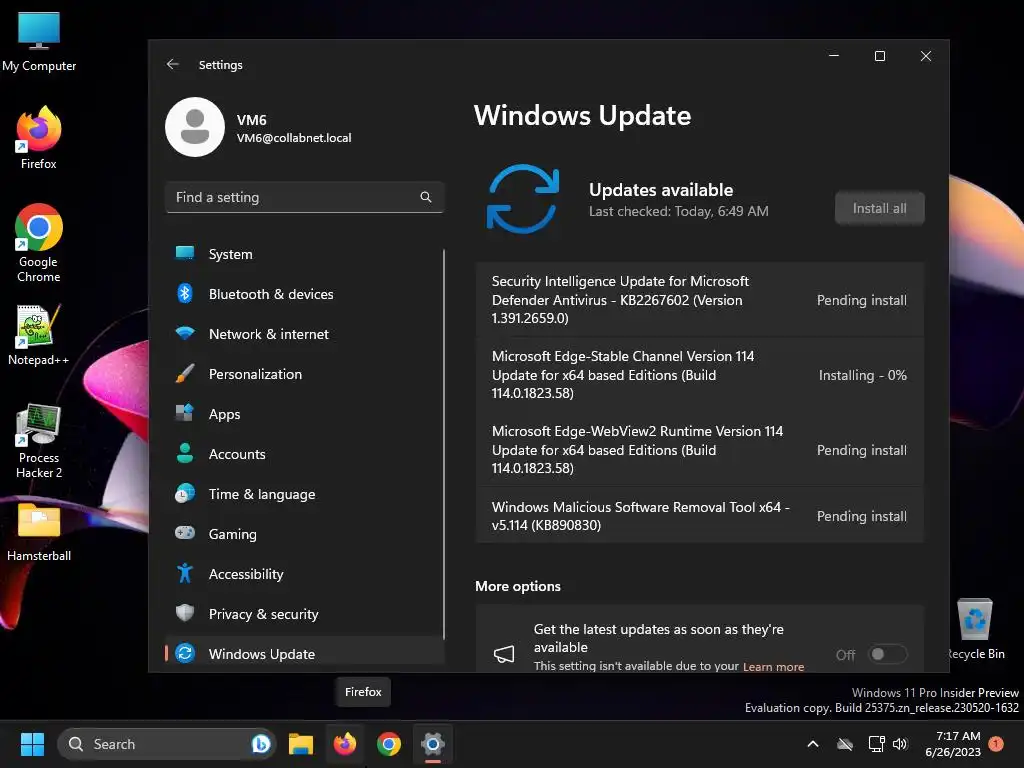
Task: Open Privacy & security settings
Action: (304, 614)
